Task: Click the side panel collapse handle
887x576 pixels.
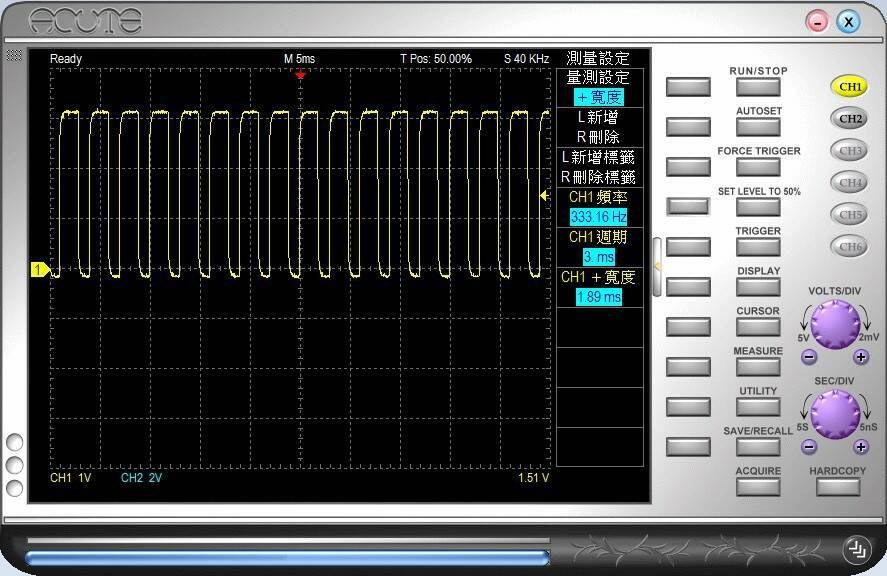Action: 657,266
